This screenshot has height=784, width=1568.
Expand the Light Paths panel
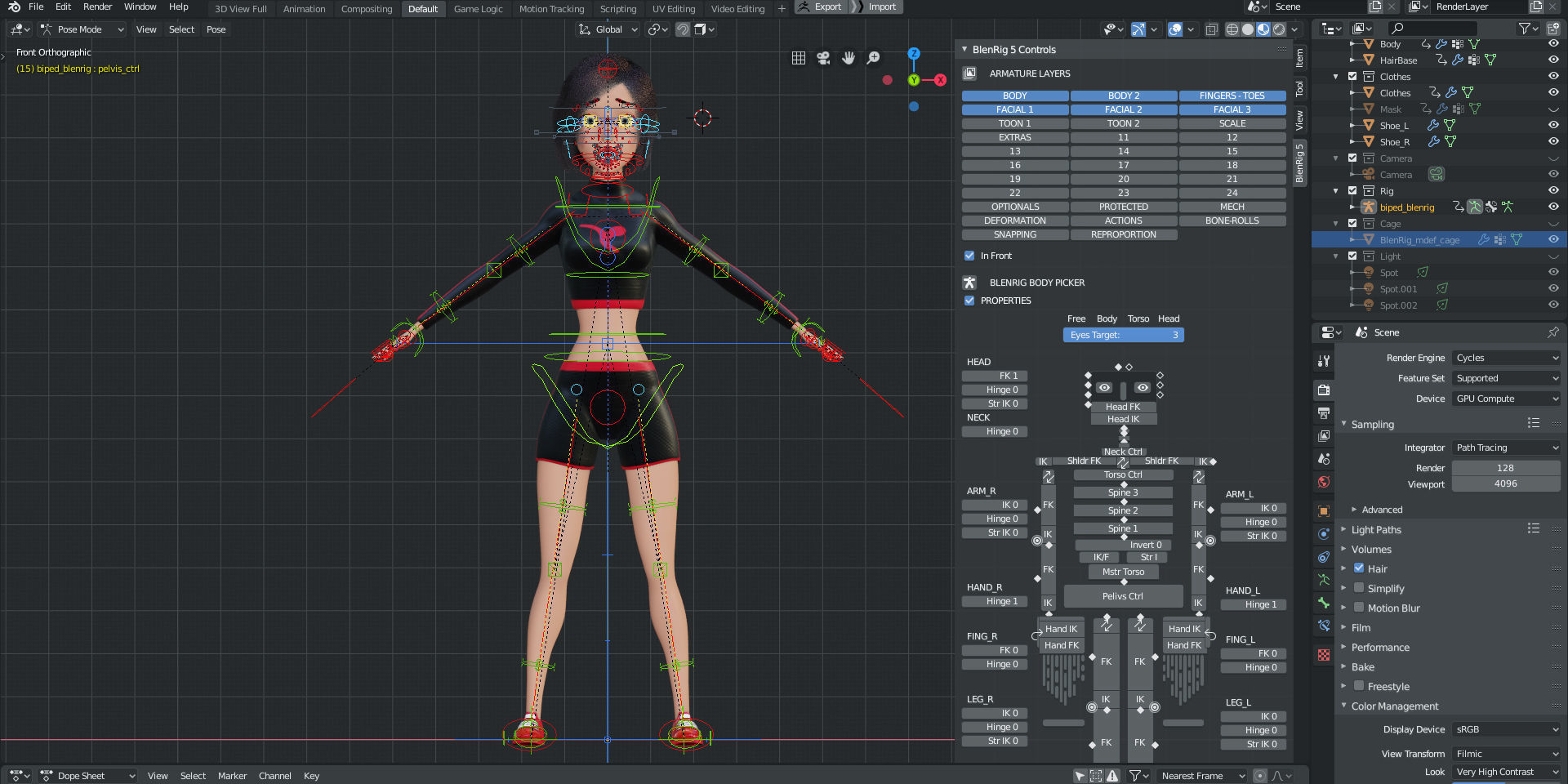[x=1376, y=529]
